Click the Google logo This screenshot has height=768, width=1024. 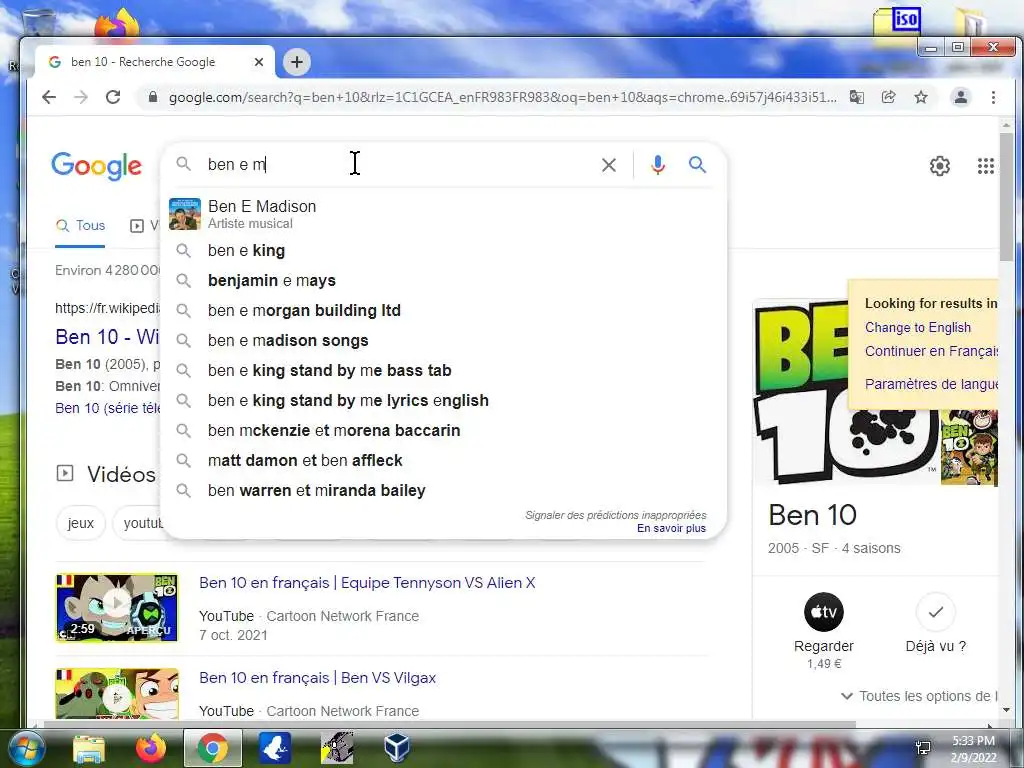tap(96, 166)
